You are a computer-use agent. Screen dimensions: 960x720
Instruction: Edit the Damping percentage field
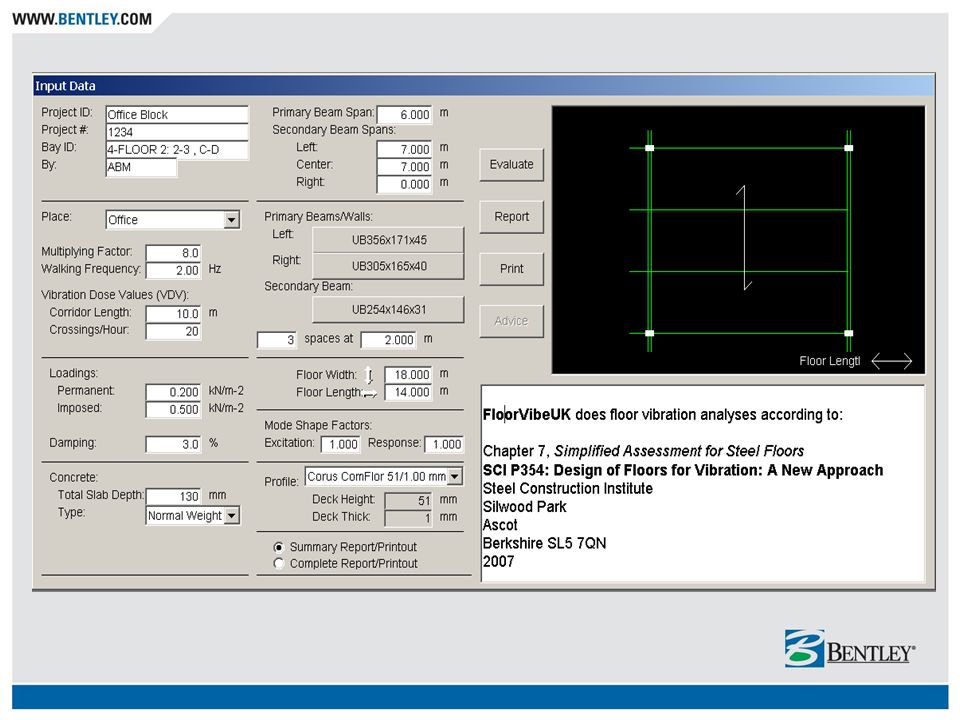[173, 444]
